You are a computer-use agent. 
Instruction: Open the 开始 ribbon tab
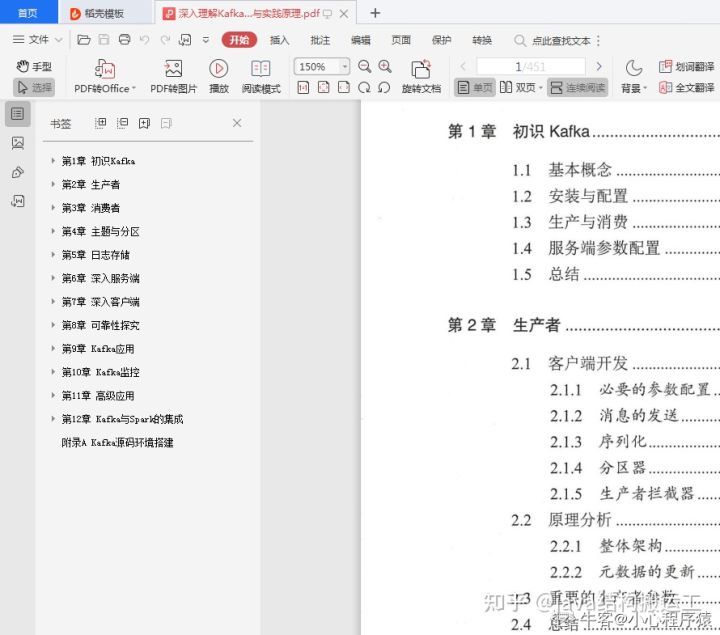(x=239, y=40)
